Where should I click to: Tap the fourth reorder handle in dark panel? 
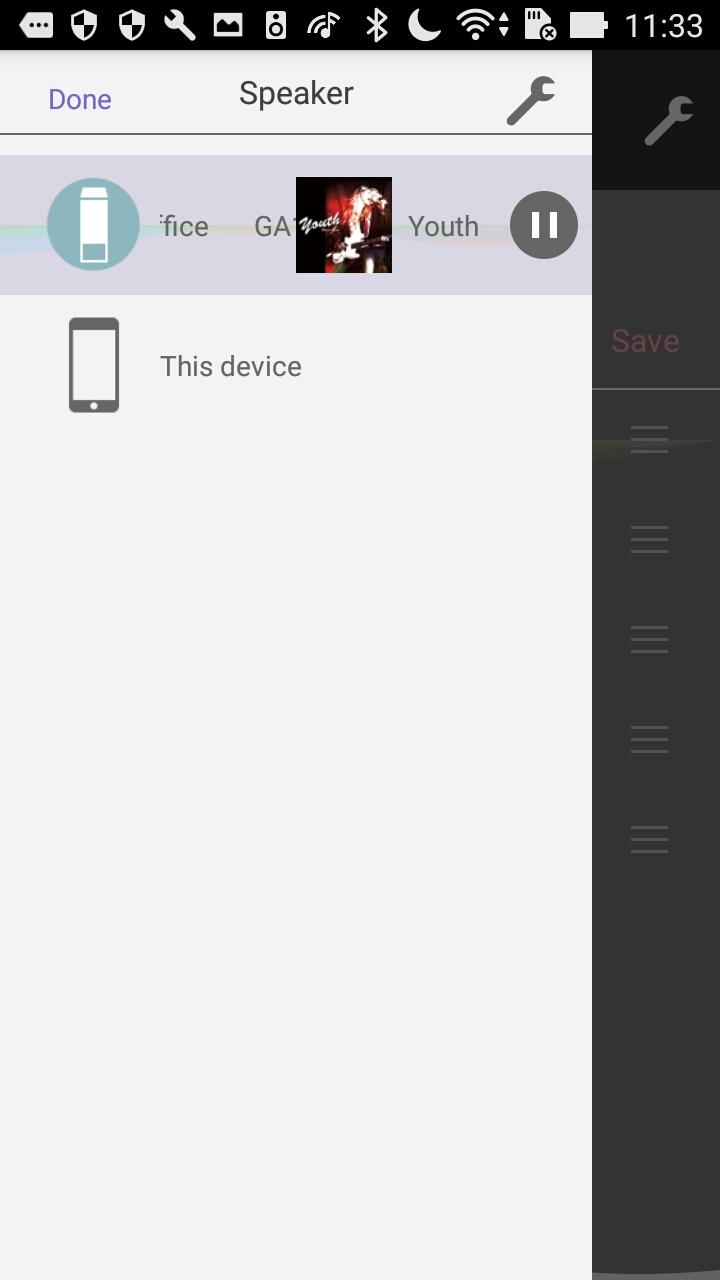[x=649, y=739]
